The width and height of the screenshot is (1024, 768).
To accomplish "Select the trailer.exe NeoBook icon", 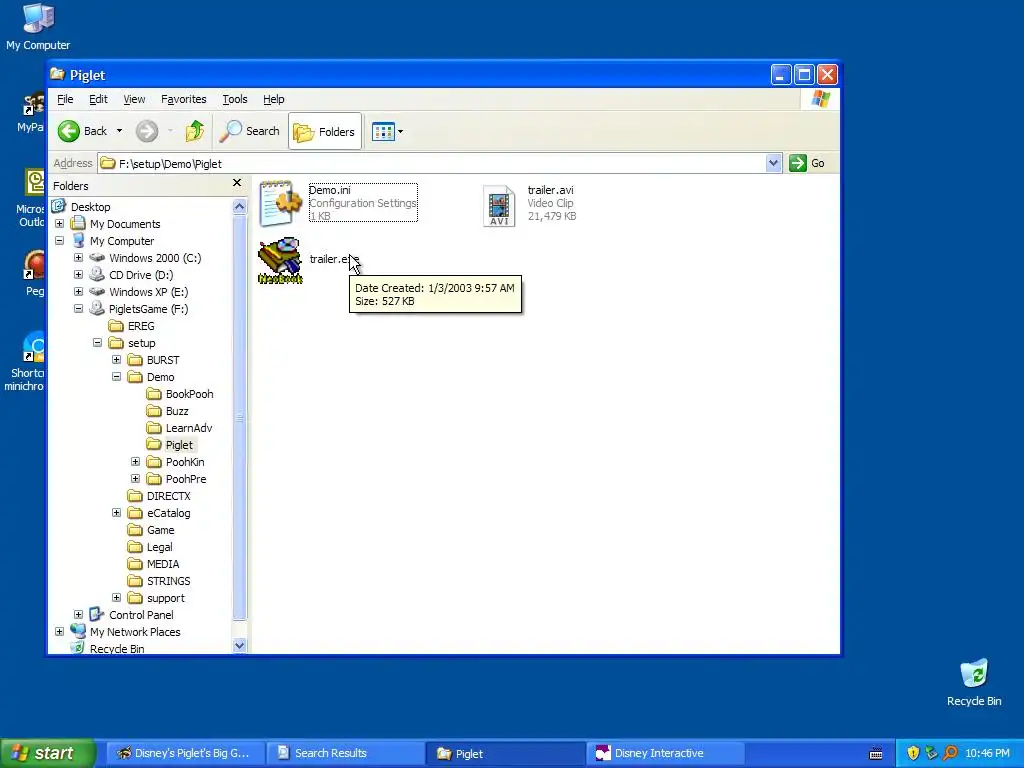I will [280, 261].
